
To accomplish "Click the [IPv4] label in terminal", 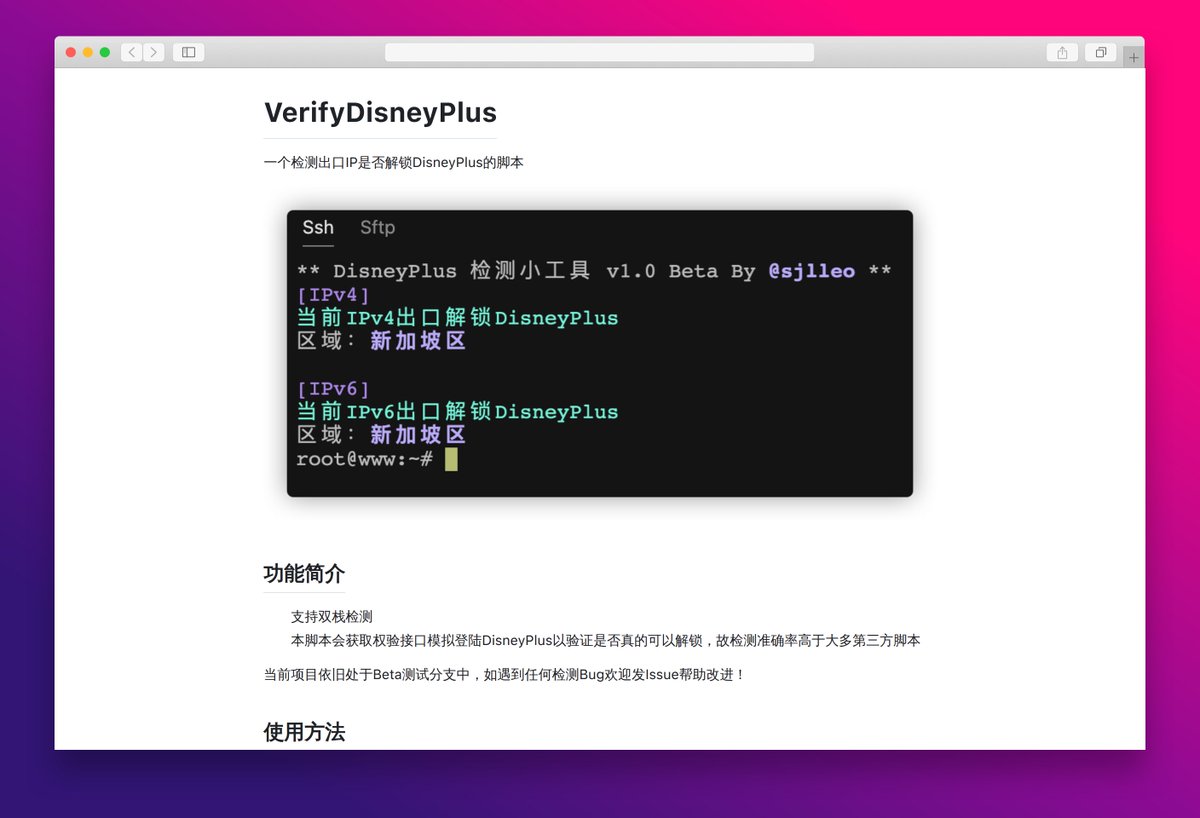I will [x=334, y=295].
